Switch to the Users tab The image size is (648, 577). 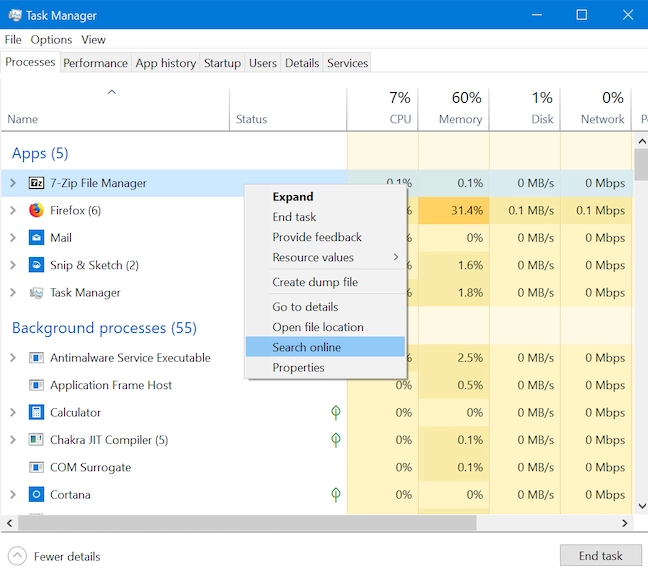[263, 63]
